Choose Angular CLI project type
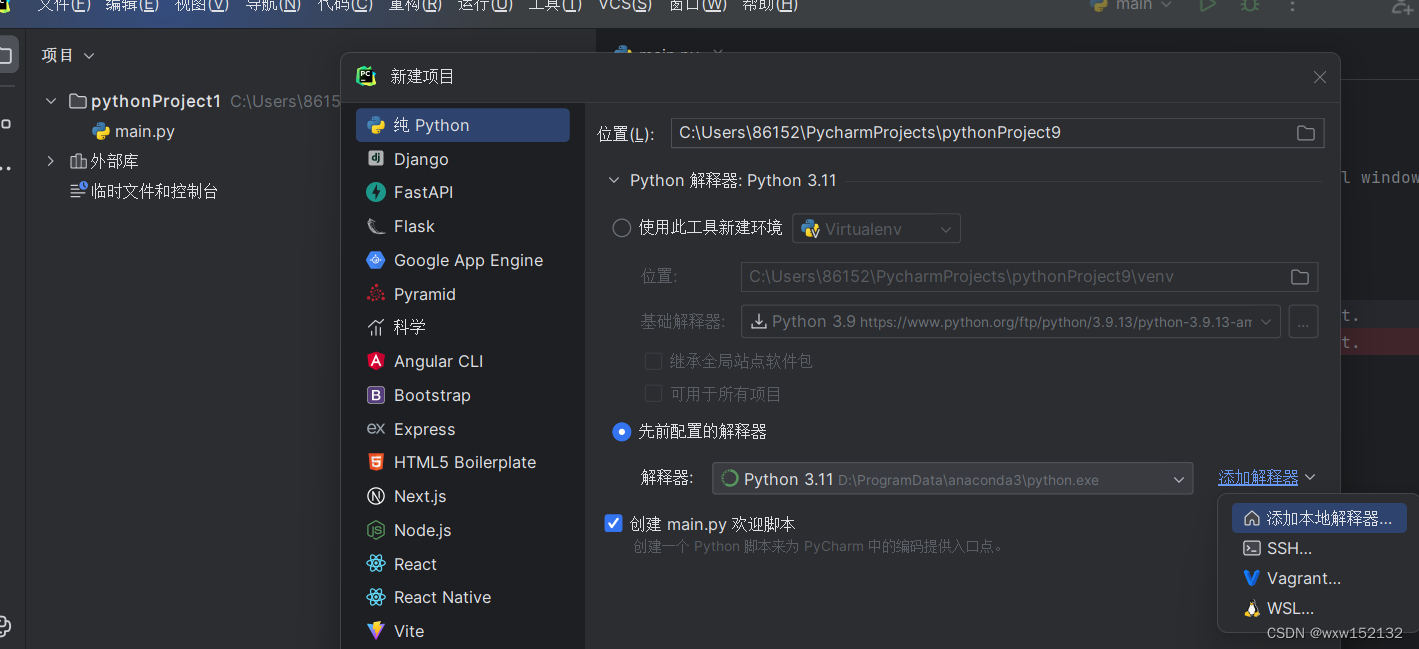 462,361
